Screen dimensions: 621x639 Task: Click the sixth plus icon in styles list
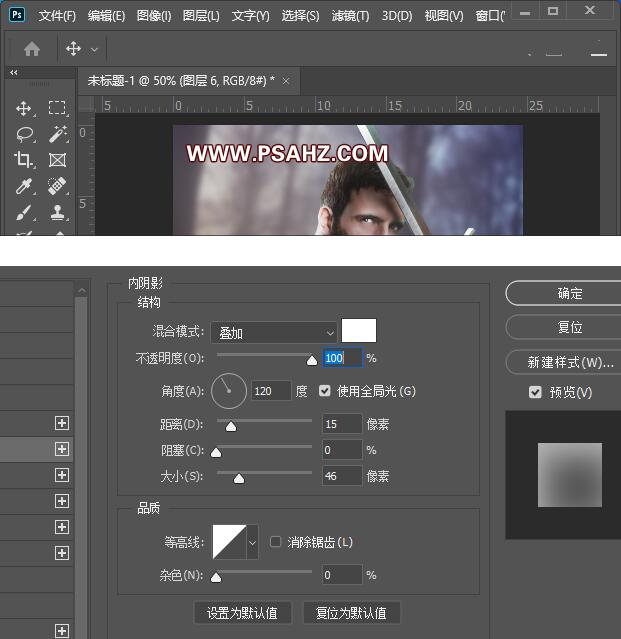62,553
